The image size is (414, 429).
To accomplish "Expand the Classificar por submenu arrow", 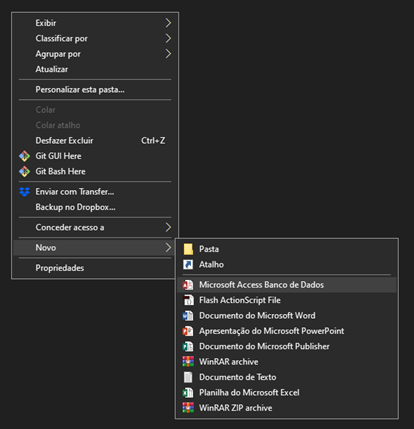I will [x=168, y=38].
